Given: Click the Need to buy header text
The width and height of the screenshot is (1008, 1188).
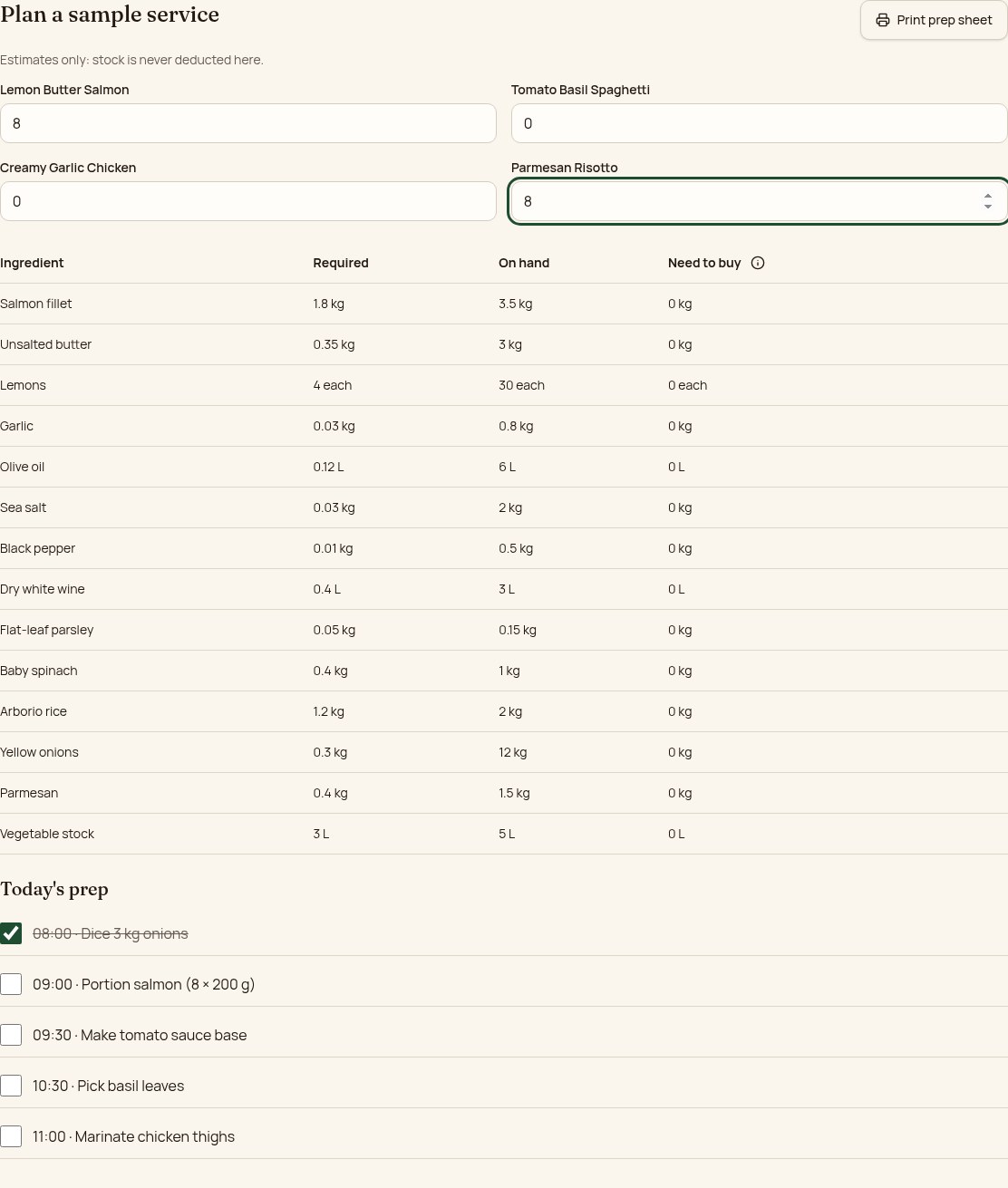Looking at the screenshot, I should point(704,263).
